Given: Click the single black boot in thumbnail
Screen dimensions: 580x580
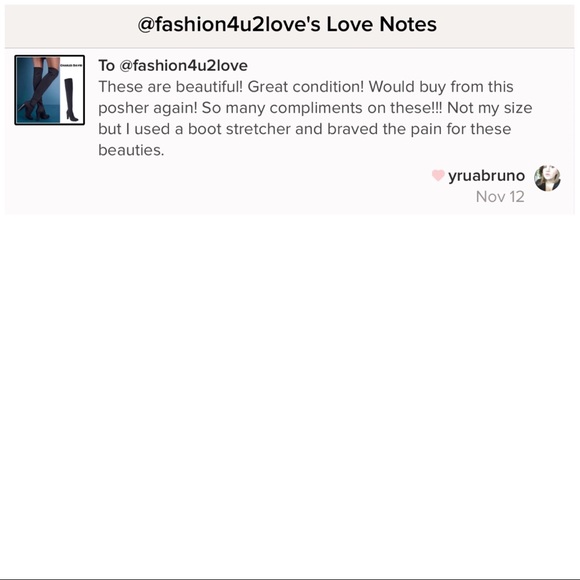Looking at the screenshot, I should point(71,99).
